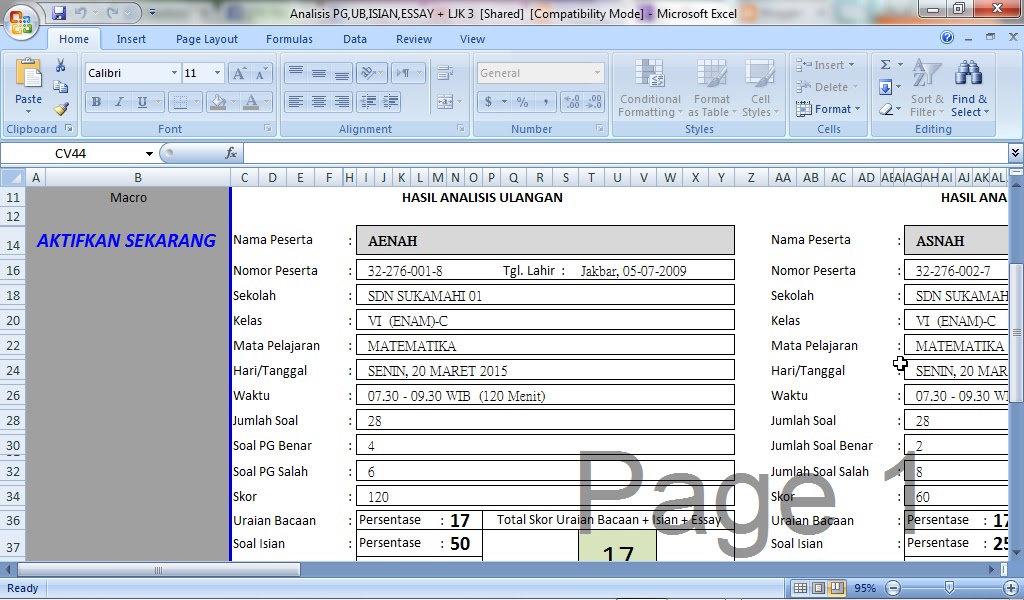The height and width of the screenshot is (600, 1024).
Task: Toggle Underline formatting
Action: point(142,102)
